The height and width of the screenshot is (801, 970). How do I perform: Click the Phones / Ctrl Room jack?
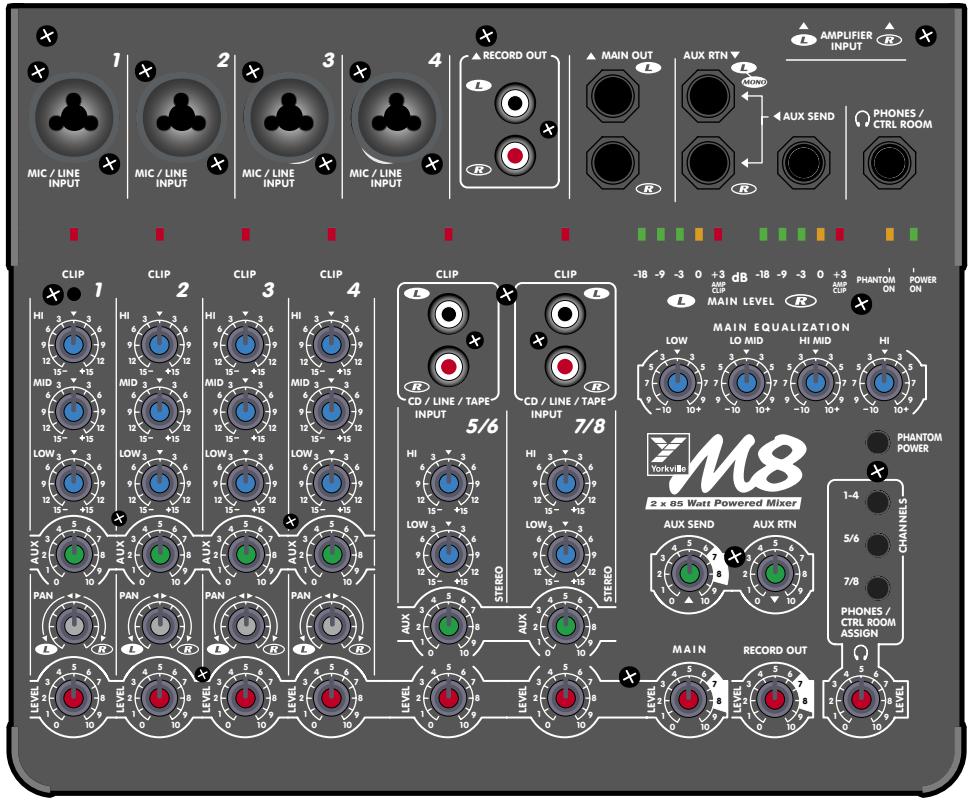pos(890,162)
